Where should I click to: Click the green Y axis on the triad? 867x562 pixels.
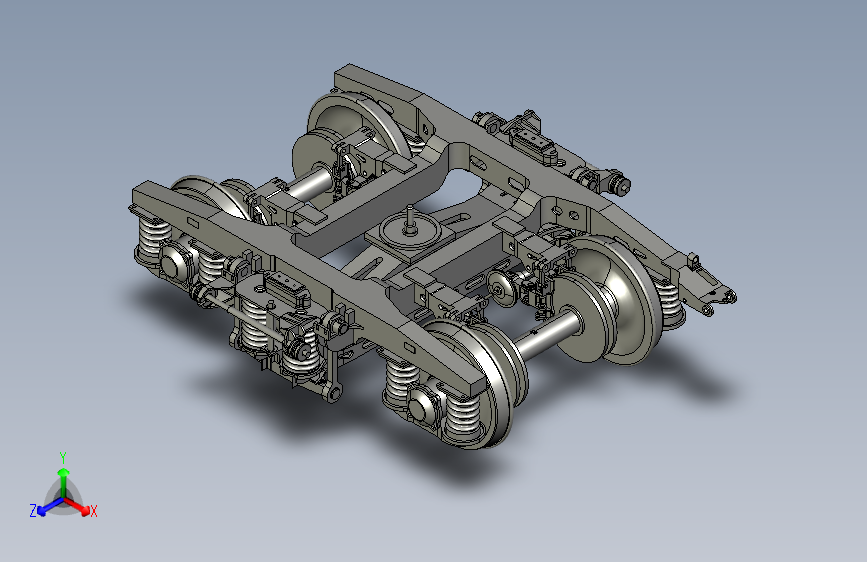click(64, 481)
